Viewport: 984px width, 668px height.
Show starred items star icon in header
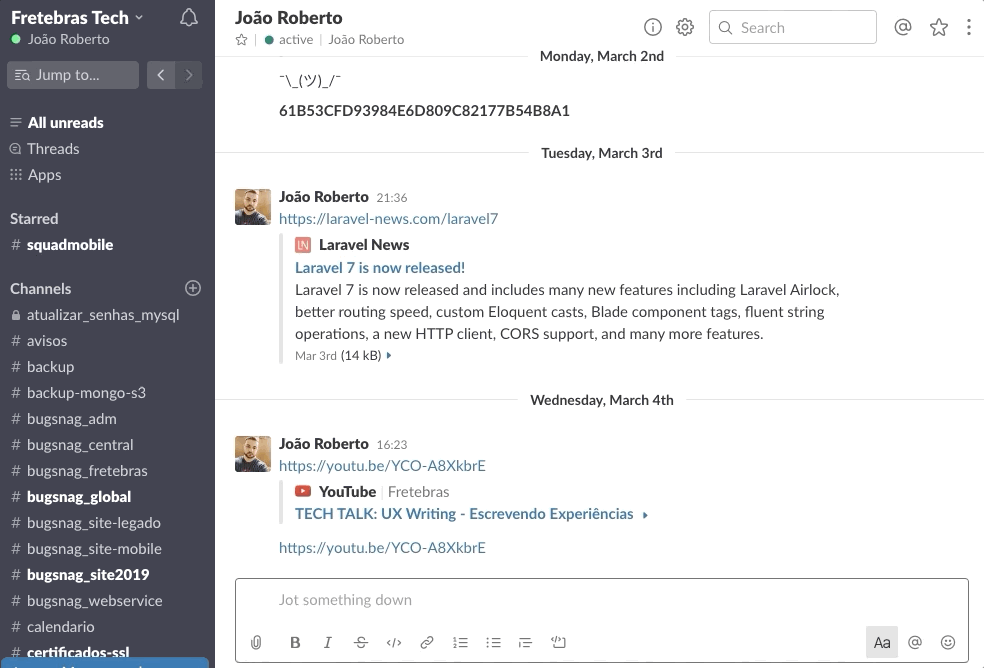pyautogui.click(x=939, y=27)
